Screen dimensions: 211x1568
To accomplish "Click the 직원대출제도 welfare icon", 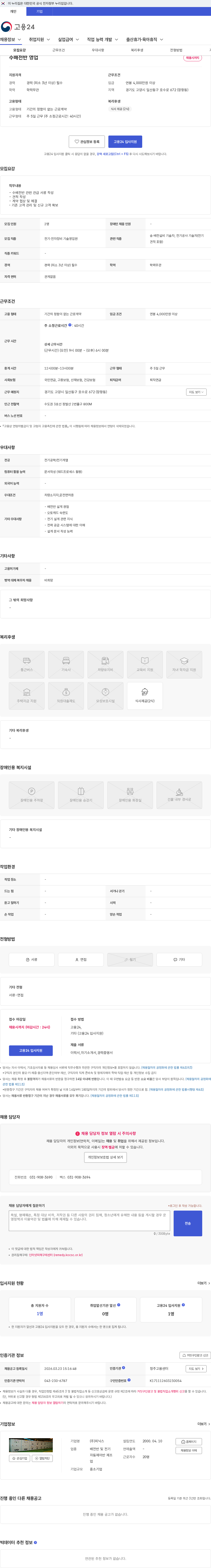I will (66, 696).
